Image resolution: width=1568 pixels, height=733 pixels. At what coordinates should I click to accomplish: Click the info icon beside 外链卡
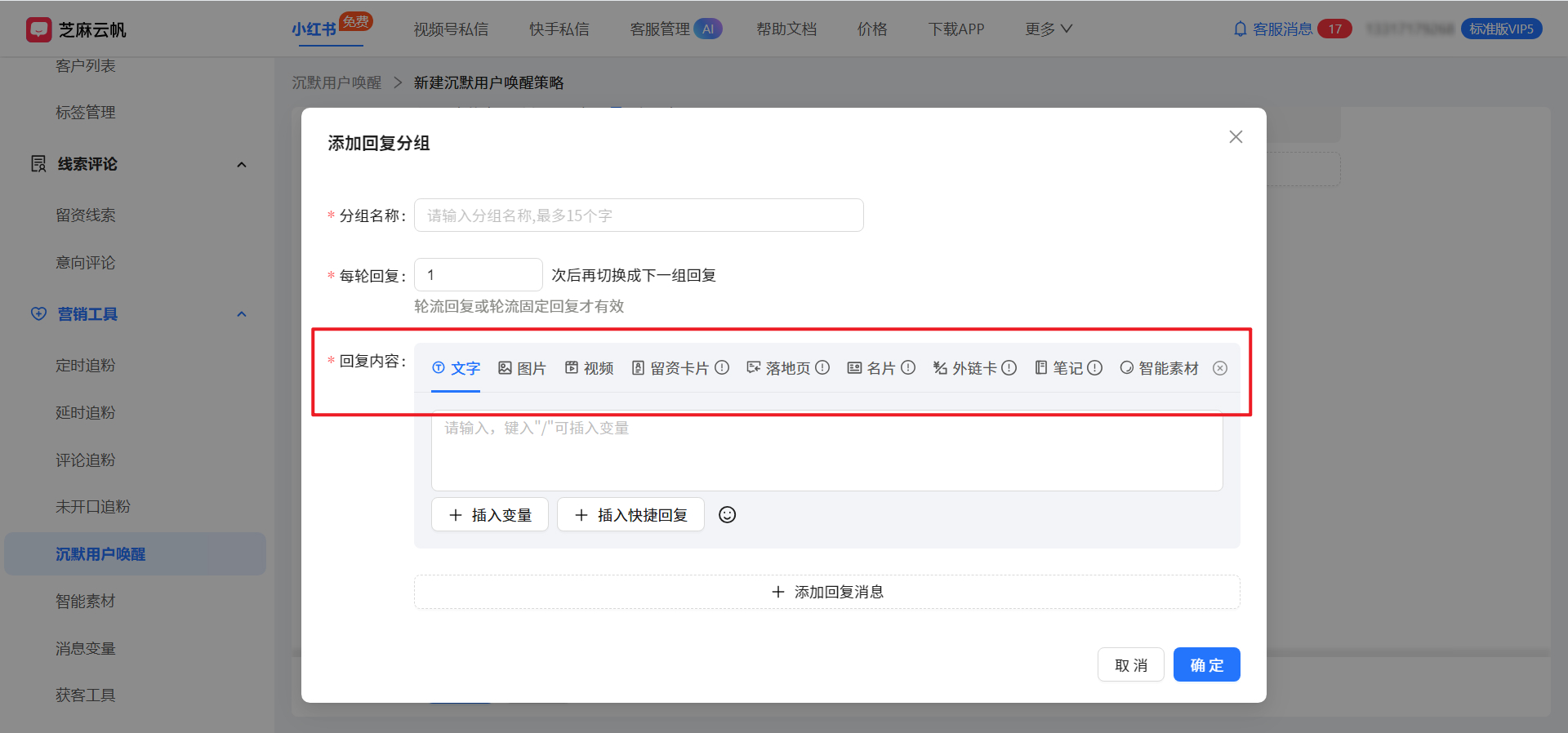pyautogui.click(x=1009, y=367)
